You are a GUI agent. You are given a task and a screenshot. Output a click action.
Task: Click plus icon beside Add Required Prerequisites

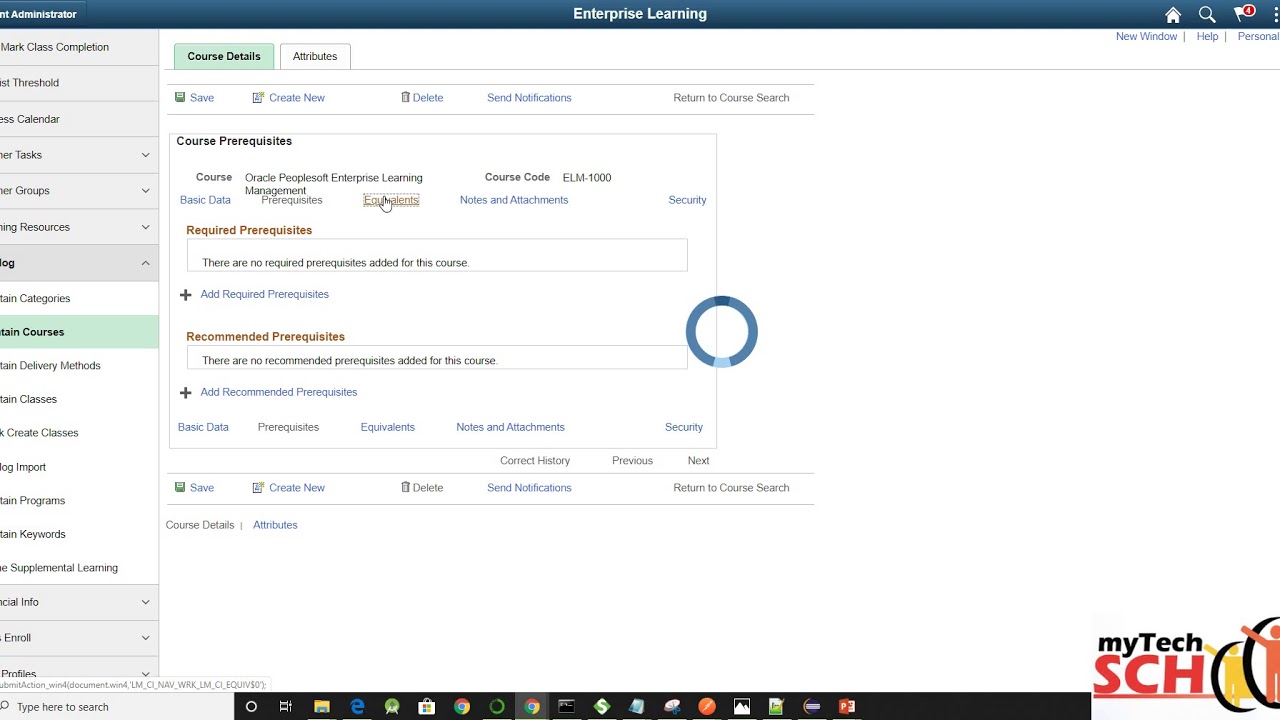pyautogui.click(x=185, y=295)
